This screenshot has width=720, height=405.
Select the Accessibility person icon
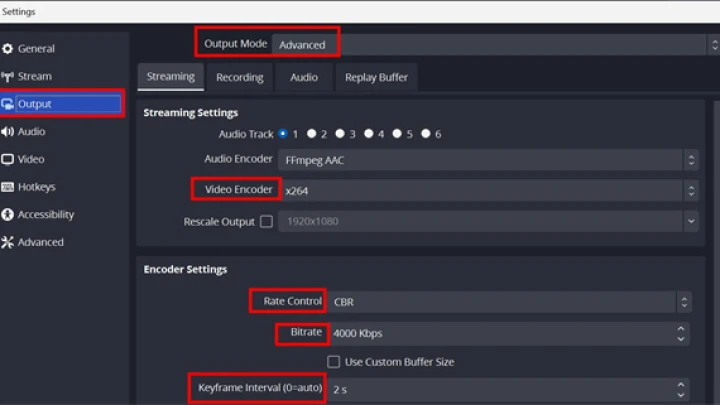point(7,214)
